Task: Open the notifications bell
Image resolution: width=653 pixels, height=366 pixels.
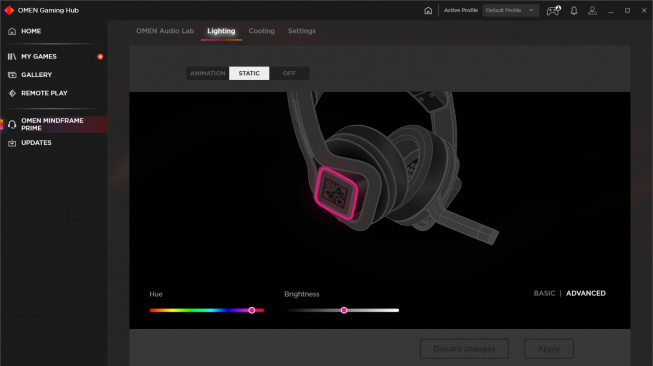Action: point(574,10)
